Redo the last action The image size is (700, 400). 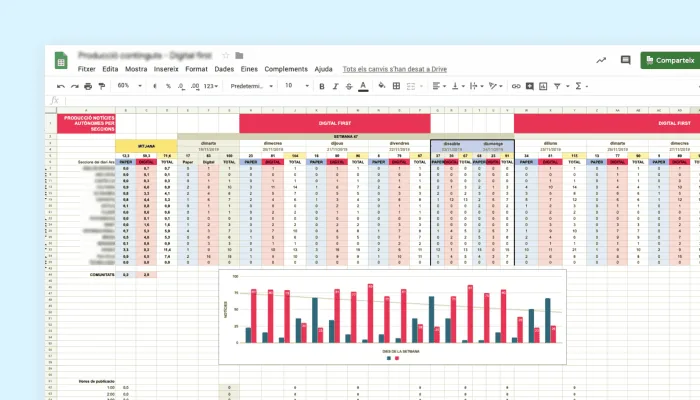tap(75, 86)
